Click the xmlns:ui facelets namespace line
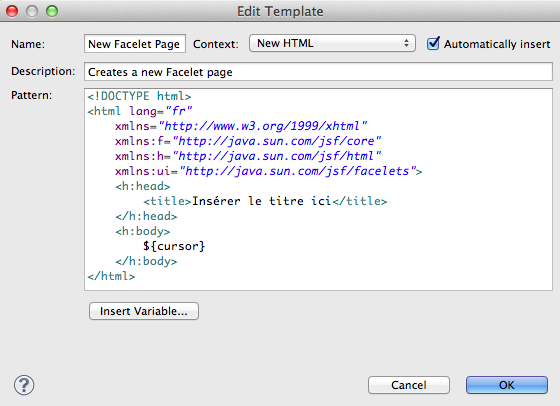 (x=269, y=171)
